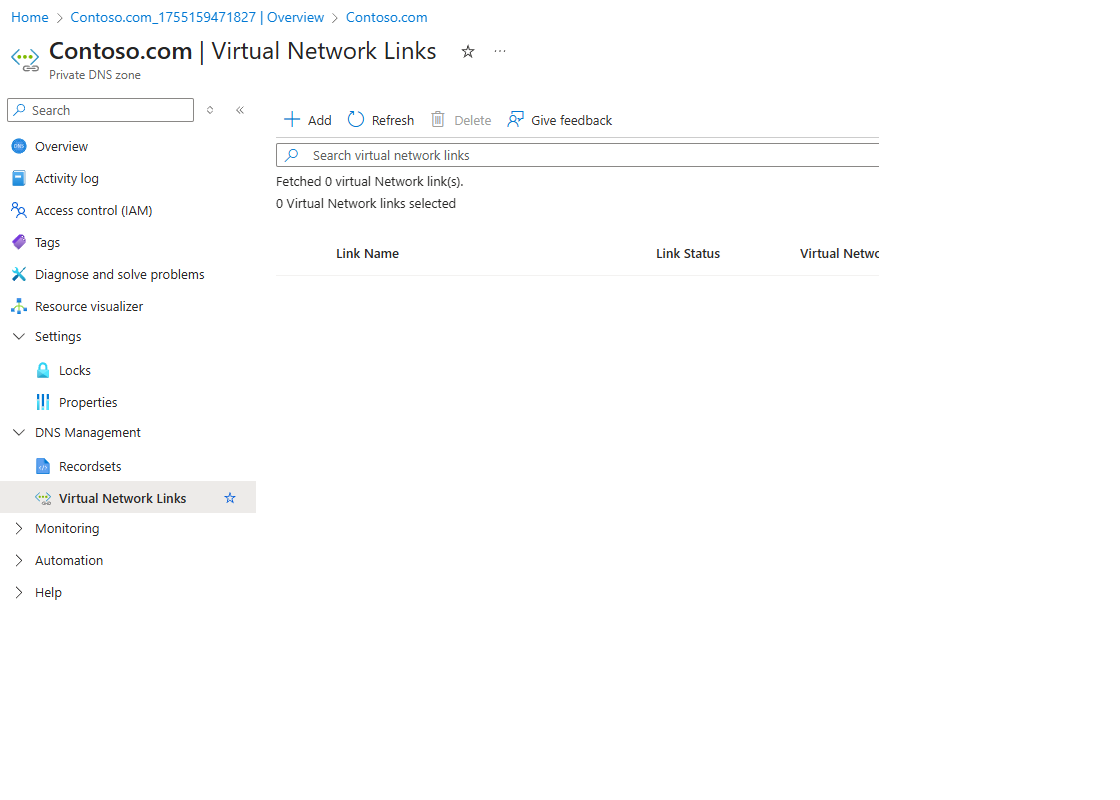
Task: Collapse the DNS Management section
Action: pyautogui.click(x=19, y=432)
